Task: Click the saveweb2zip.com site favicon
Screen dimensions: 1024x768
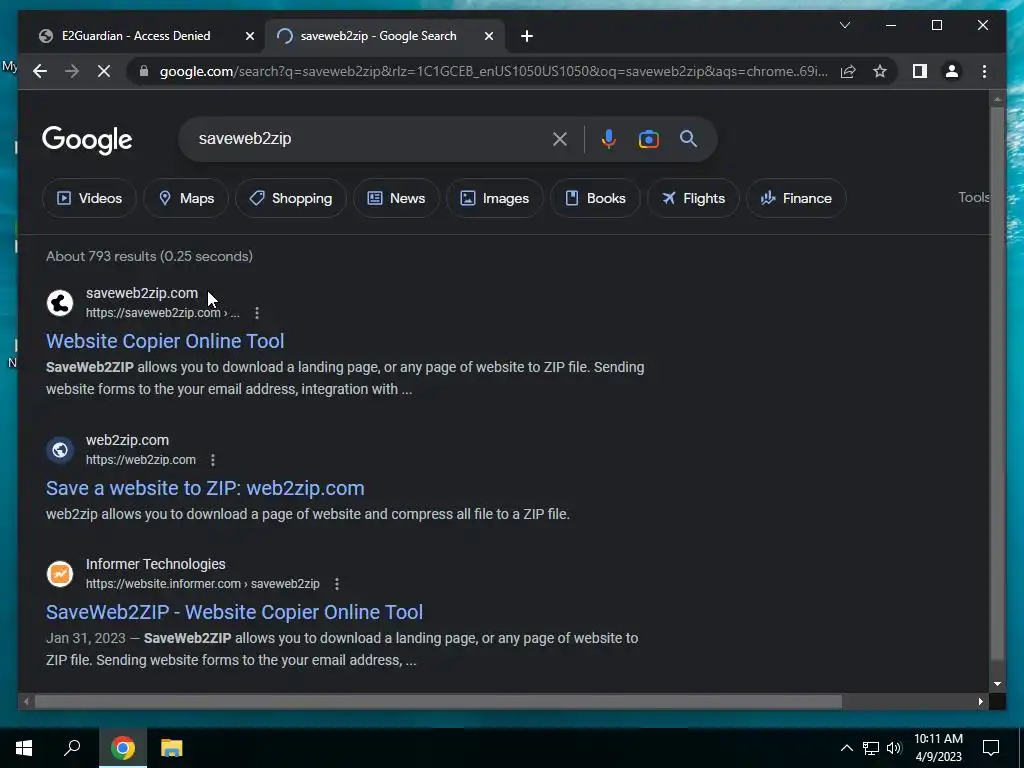Action: point(59,302)
